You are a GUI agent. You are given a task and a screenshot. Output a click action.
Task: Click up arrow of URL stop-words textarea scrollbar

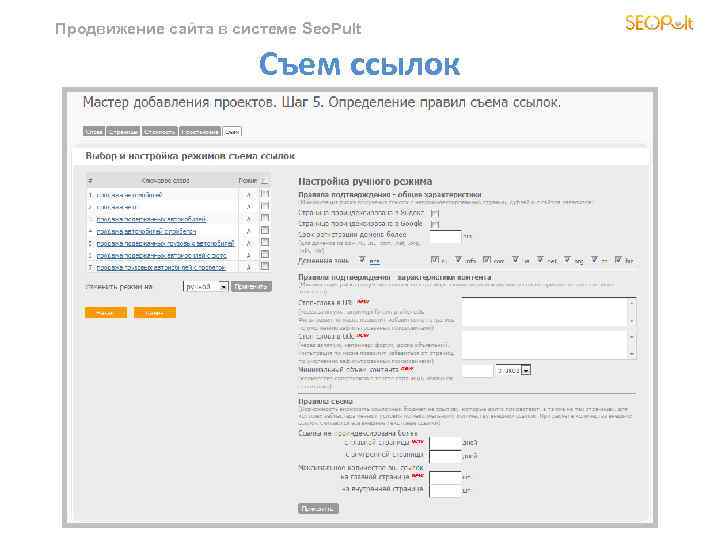click(x=632, y=303)
